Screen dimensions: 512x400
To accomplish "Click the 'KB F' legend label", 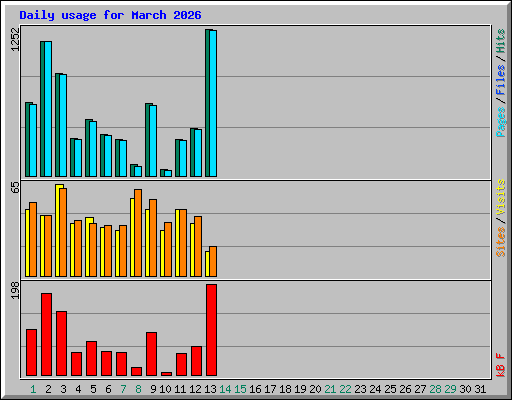I will point(500,365).
